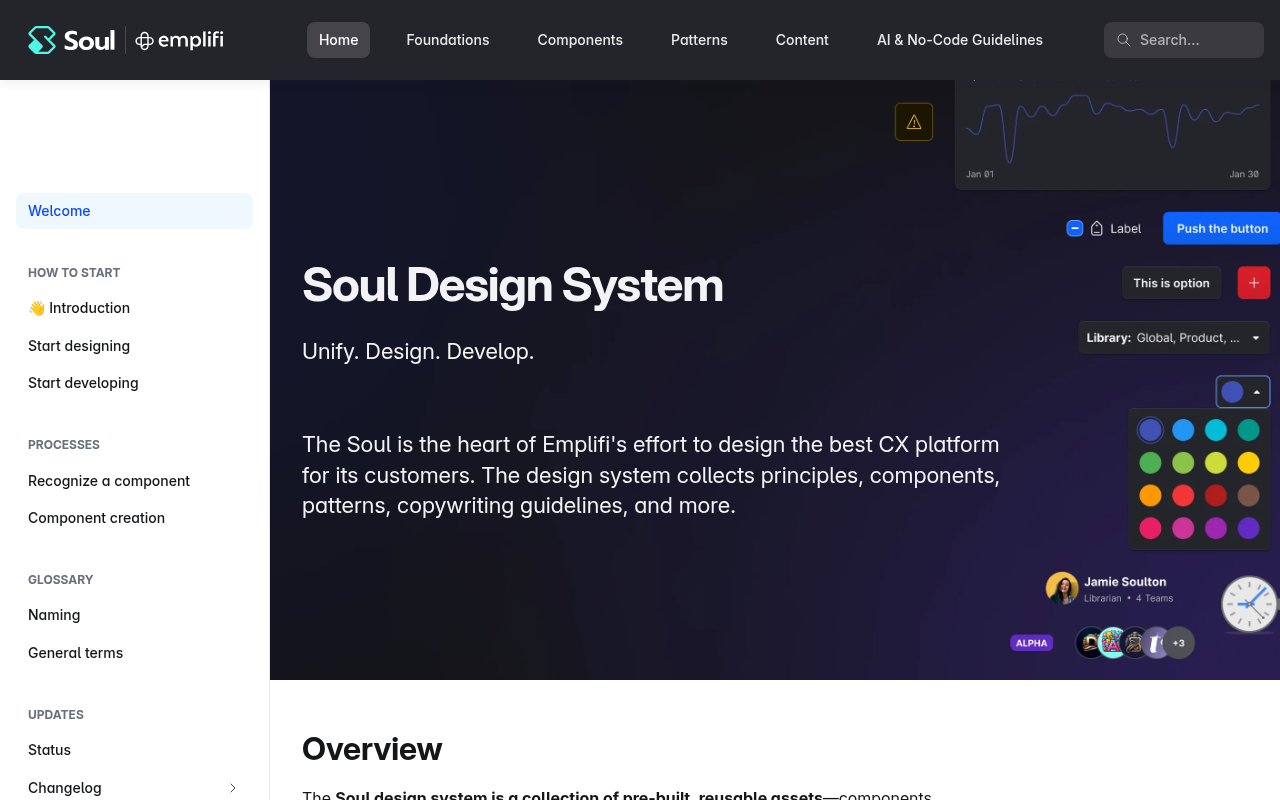Click the Soul Design System heading
Screen dimensions: 1280x800
[x=513, y=285]
